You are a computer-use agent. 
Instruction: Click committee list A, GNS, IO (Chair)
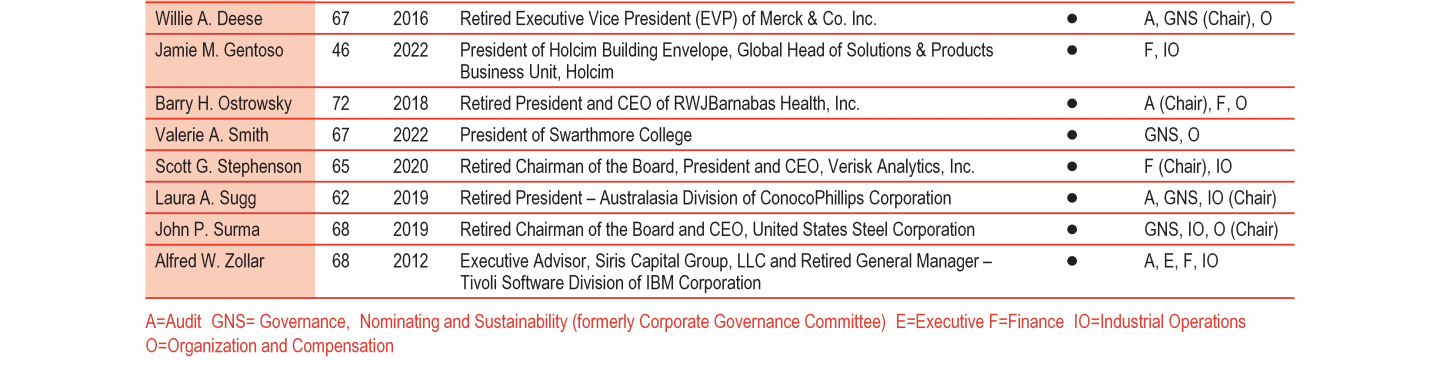click(x=1210, y=199)
